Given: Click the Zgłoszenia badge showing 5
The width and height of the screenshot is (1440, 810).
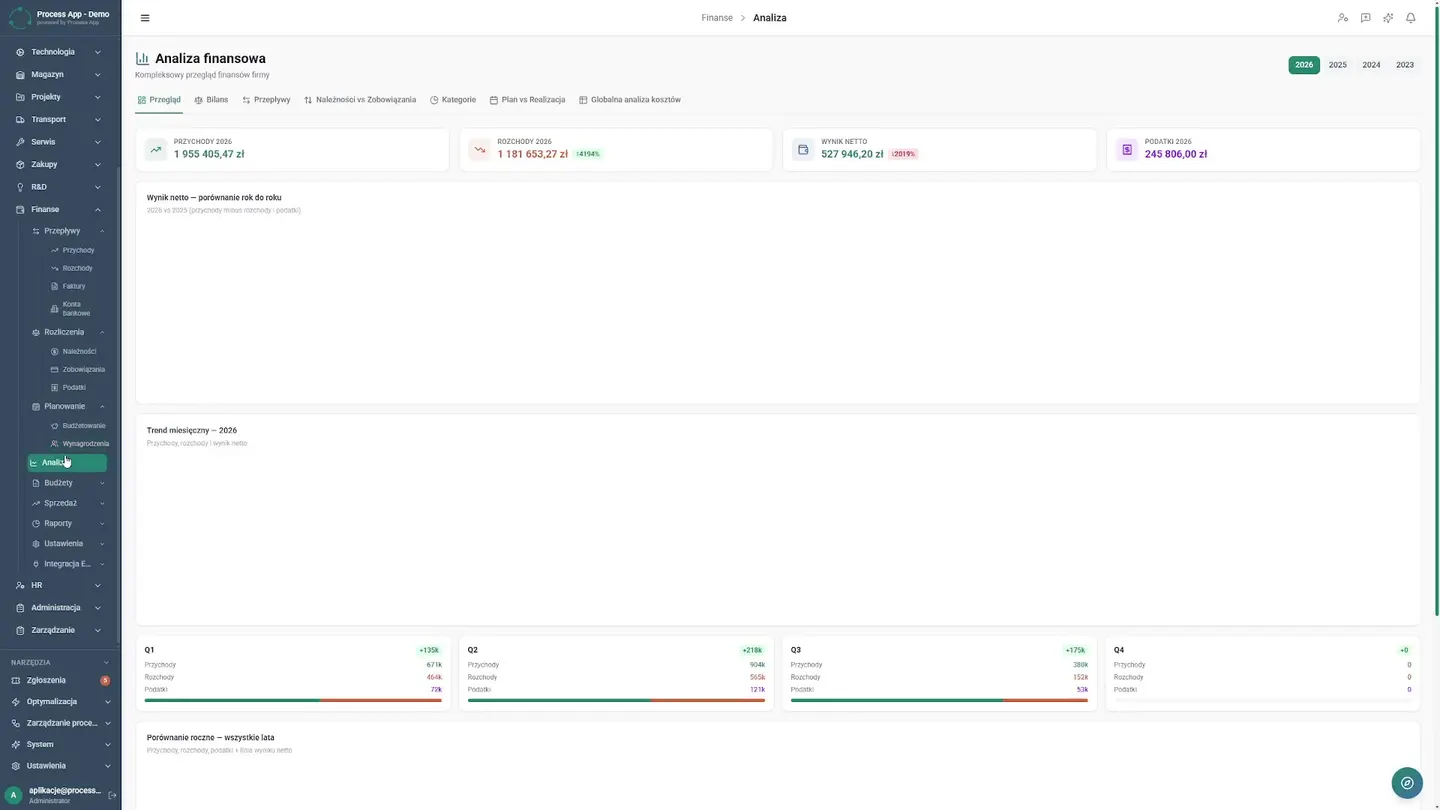Looking at the screenshot, I should [105, 680].
